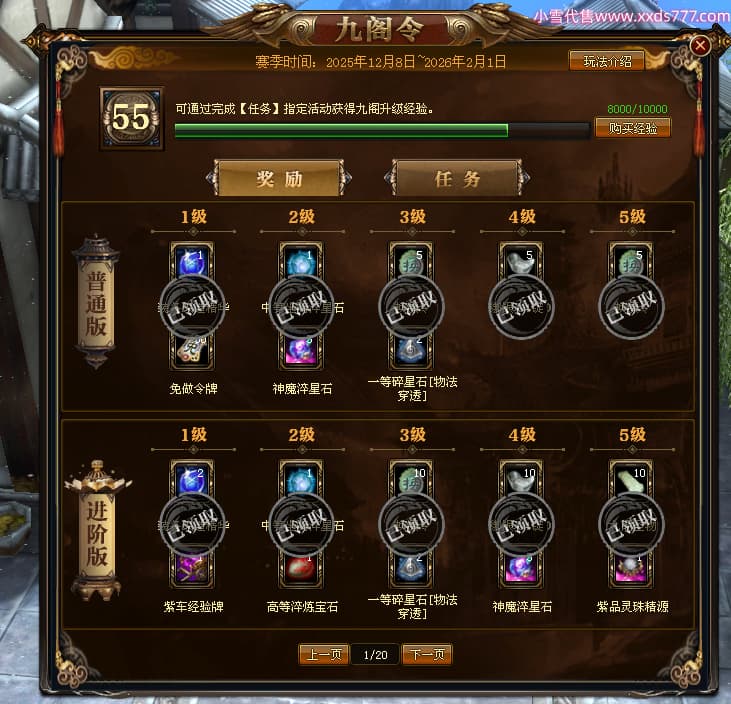The image size is (731, 704).
Task: Select the 一等碎星石 icon in 进阶版 3级
Action: 411,569
